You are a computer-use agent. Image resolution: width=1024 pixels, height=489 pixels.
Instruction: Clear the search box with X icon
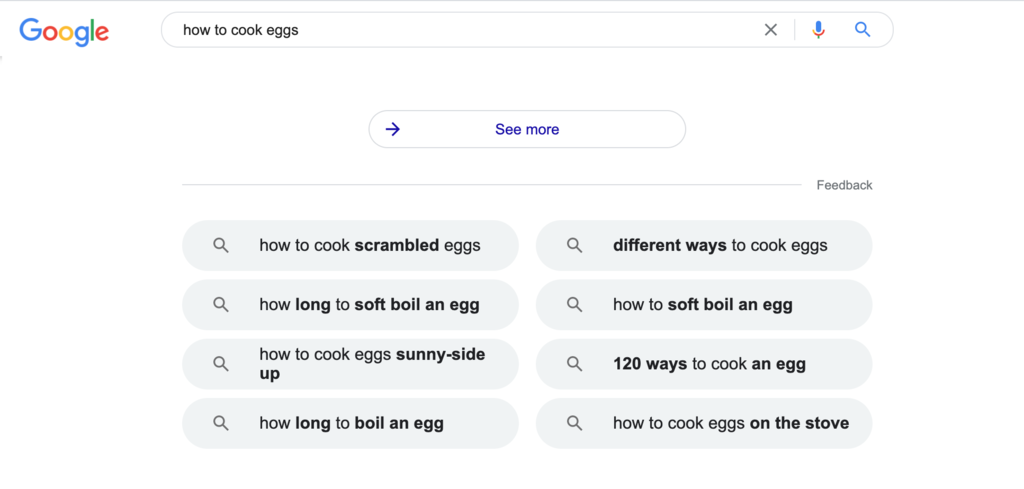click(771, 30)
